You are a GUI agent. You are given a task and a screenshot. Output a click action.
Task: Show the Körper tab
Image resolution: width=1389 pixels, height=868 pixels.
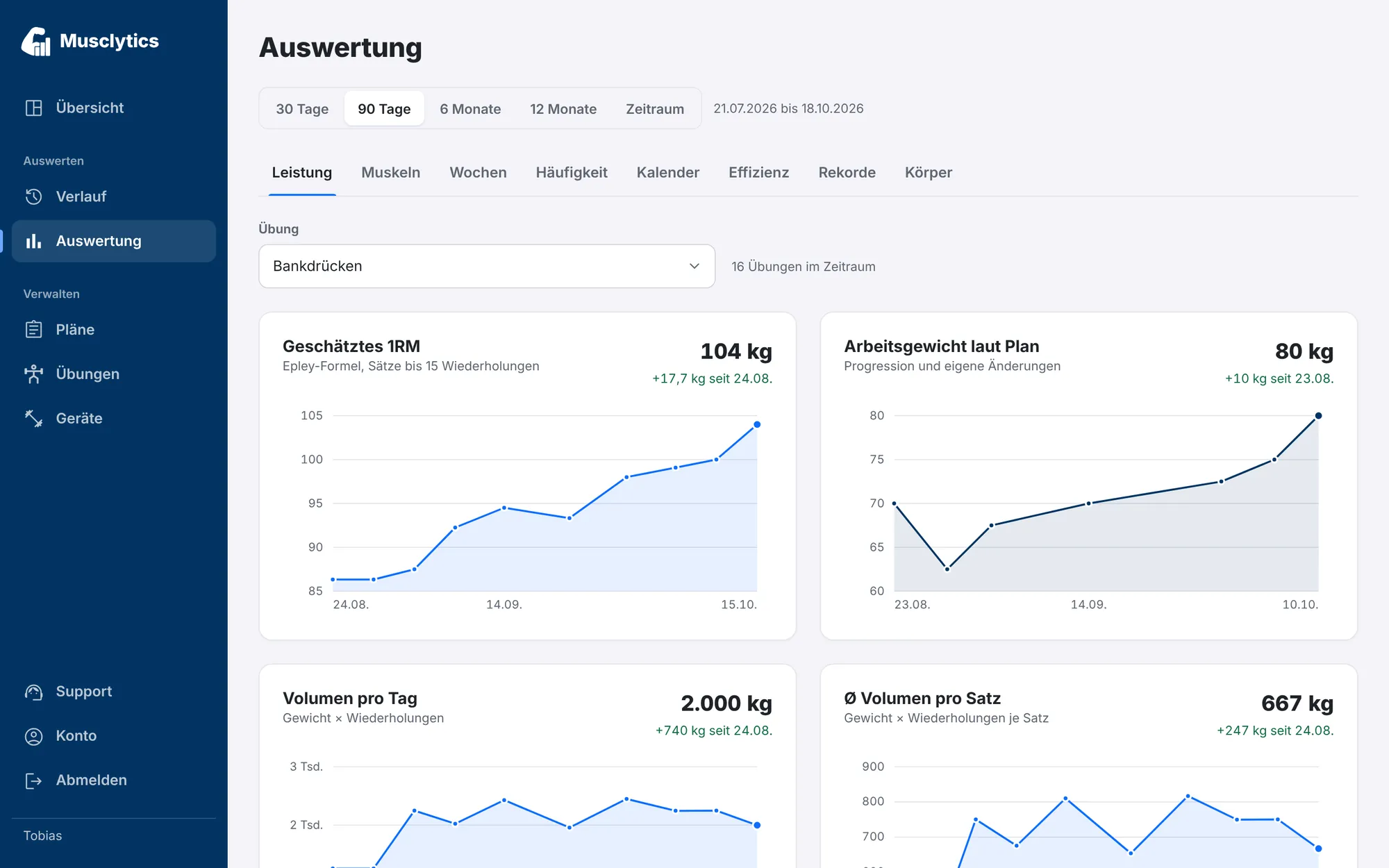point(929,172)
